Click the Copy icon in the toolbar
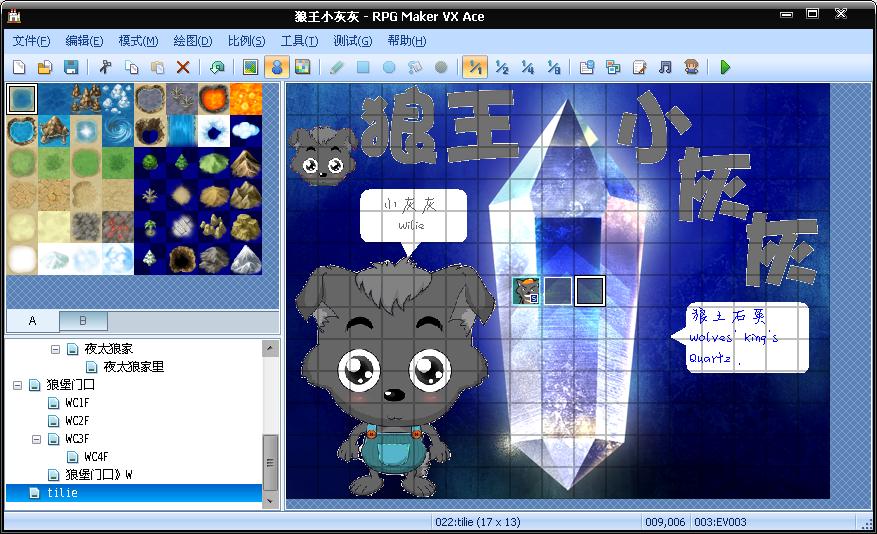Screen dimensions: 877x534 point(131,67)
